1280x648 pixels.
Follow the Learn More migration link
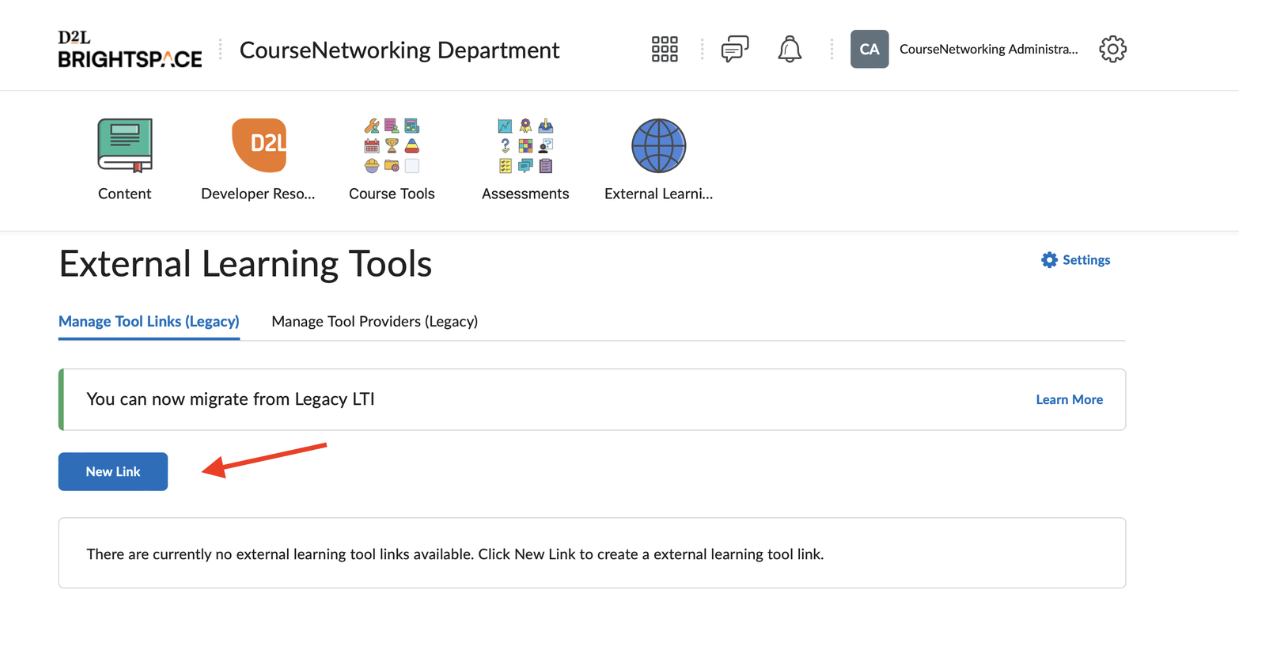click(x=1069, y=399)
